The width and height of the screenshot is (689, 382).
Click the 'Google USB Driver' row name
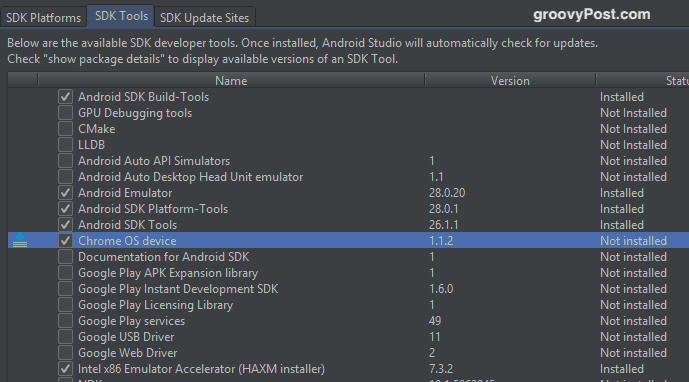(x=126, y=337)
